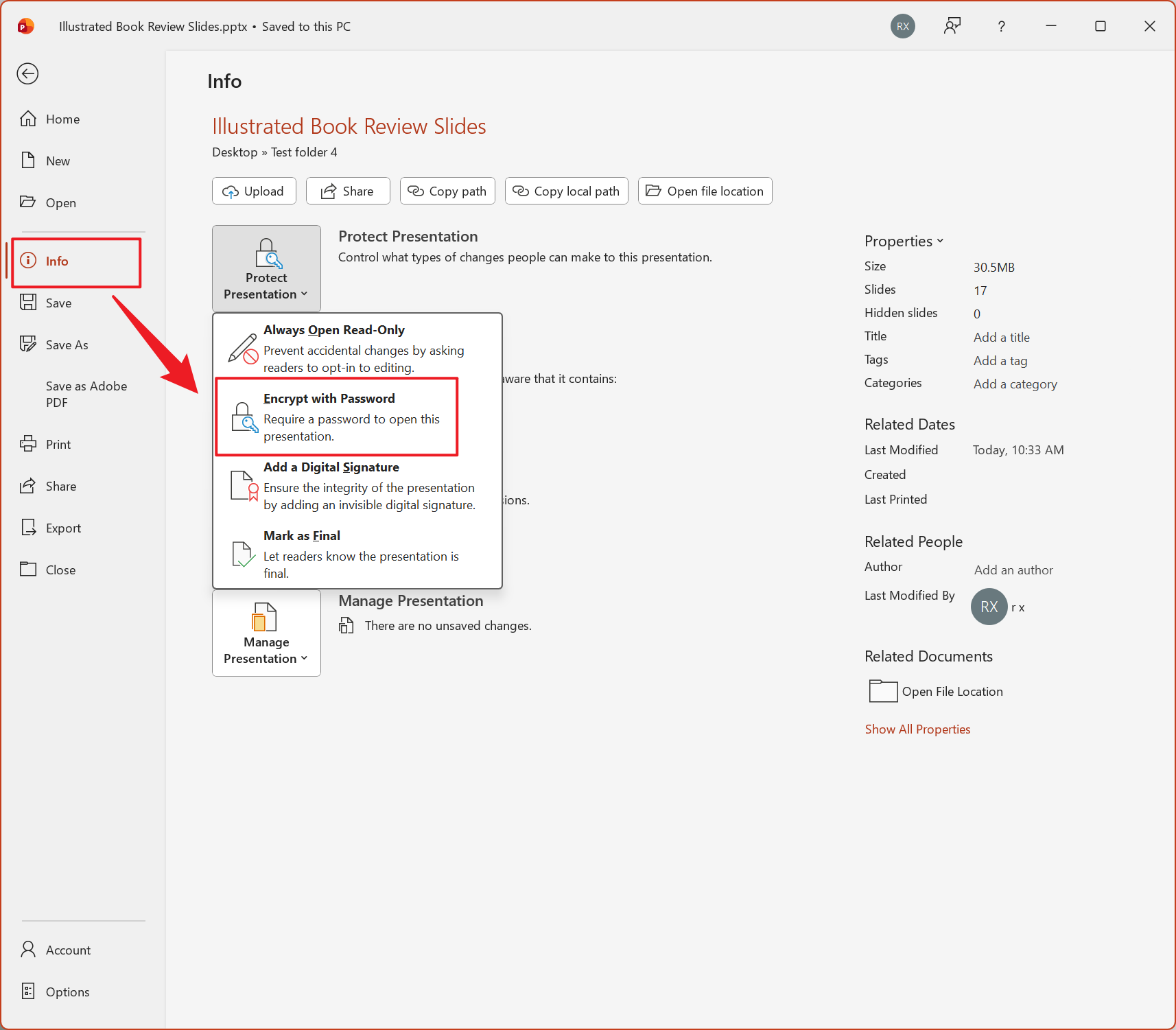Click the Share button near Upload
This screenshot has width=1176, height=1030.
coord(348,191)
